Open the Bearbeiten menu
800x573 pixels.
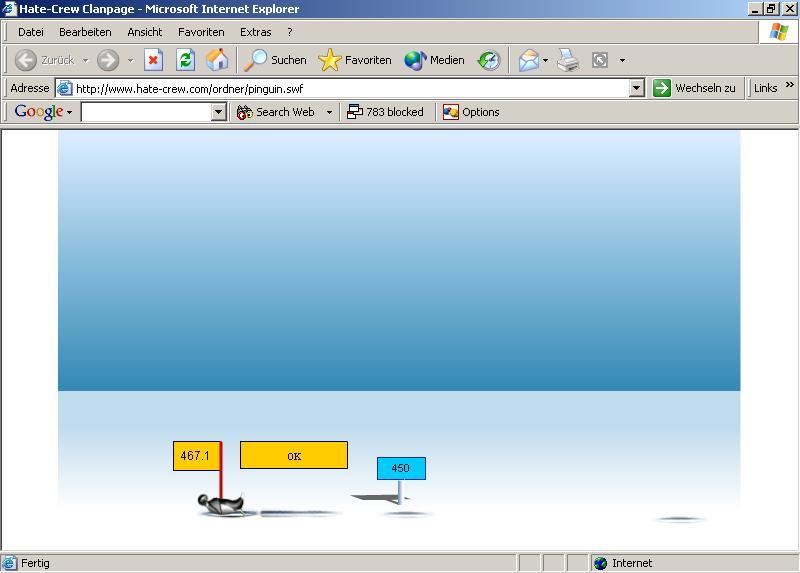tap(85, 32)
